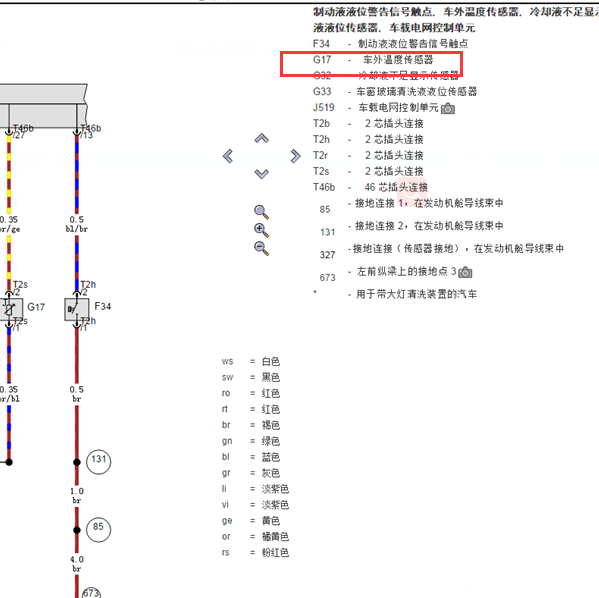Select legend row for ground 85
599x598 pixels.
[411, 206]
